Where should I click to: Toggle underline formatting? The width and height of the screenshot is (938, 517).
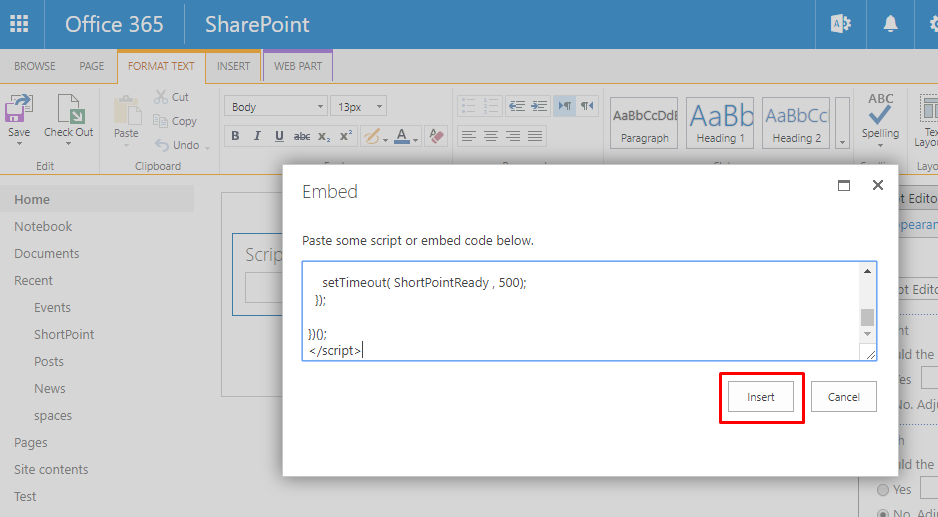279,136
